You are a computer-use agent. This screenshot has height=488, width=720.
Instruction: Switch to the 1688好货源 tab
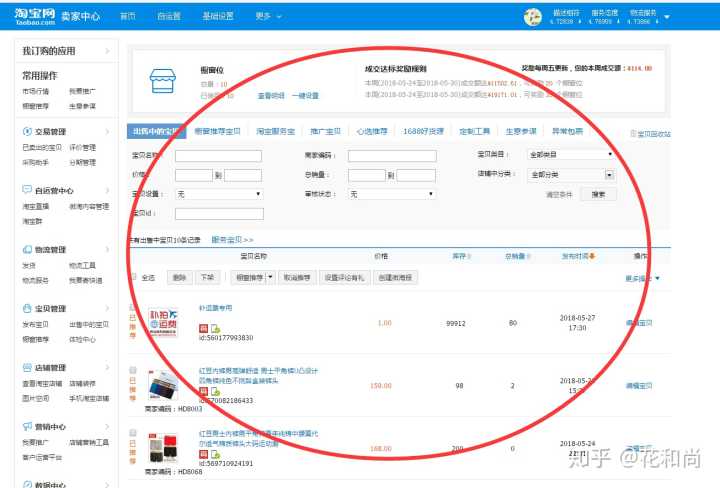423,131
